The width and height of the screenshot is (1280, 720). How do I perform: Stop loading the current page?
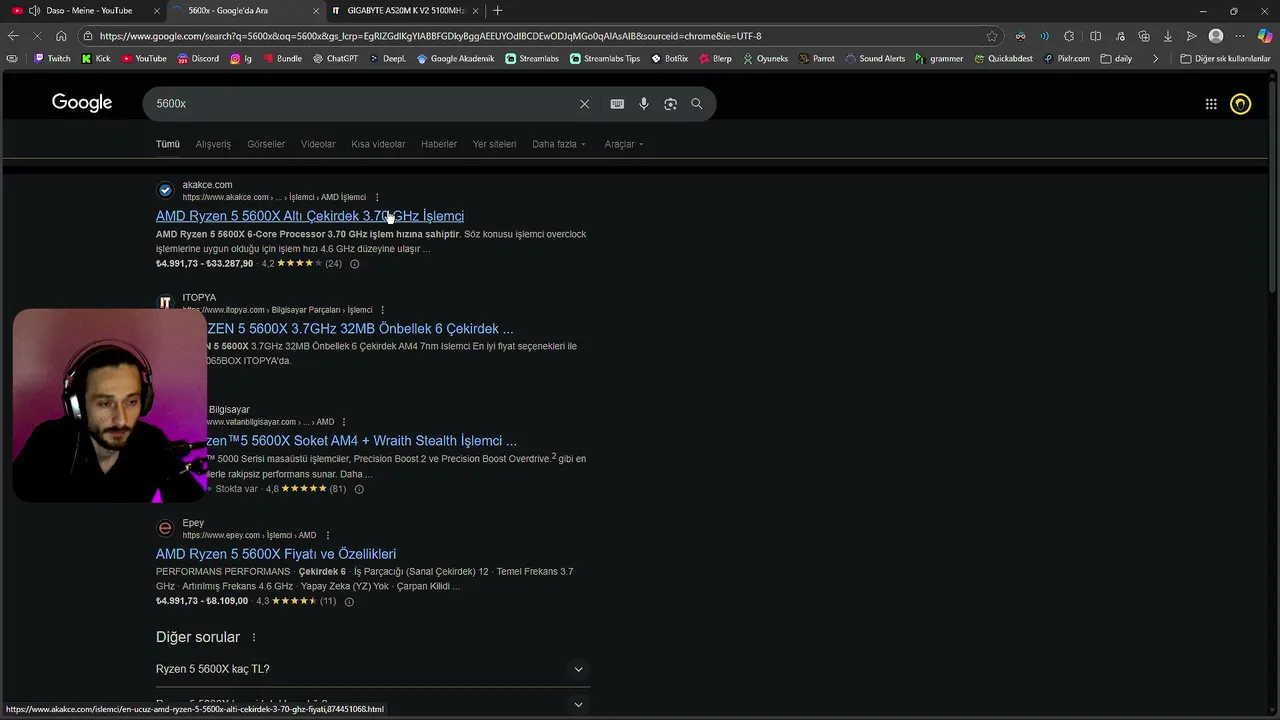tap(37, 36)
